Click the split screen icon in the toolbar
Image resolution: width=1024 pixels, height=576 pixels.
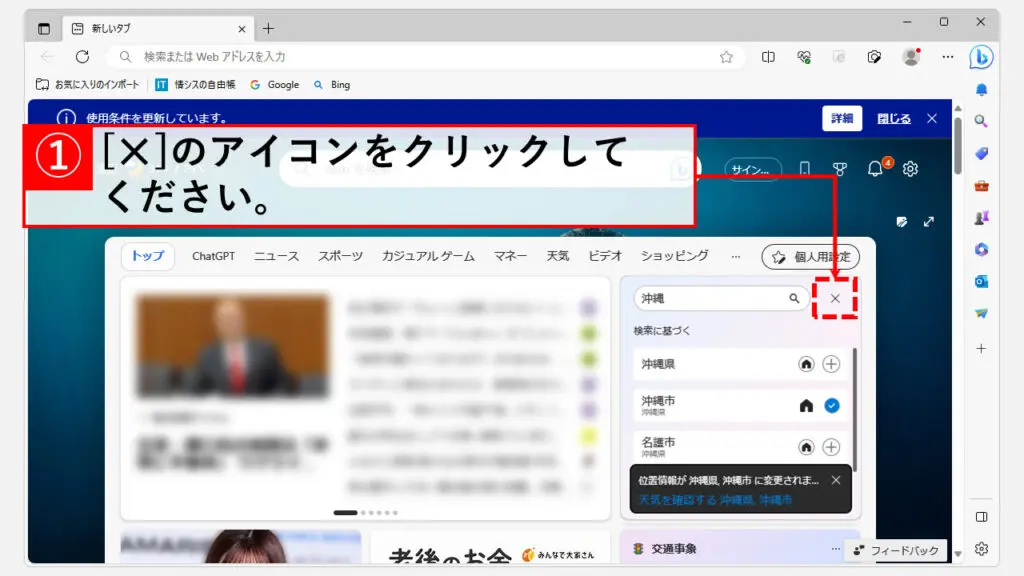pos(768,57)
